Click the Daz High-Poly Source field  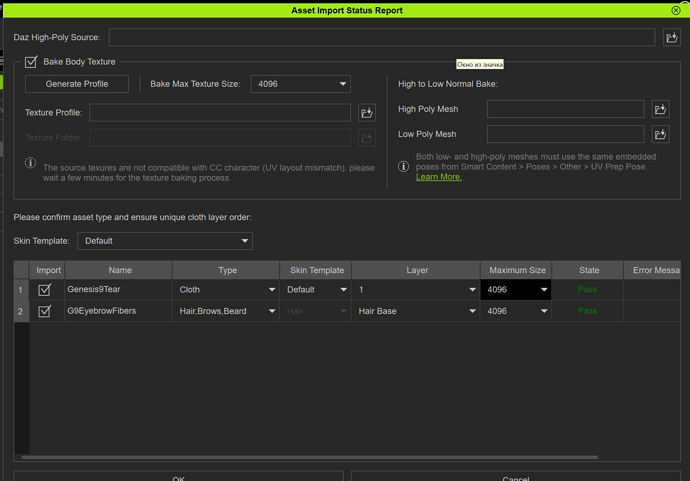(382, 37)
